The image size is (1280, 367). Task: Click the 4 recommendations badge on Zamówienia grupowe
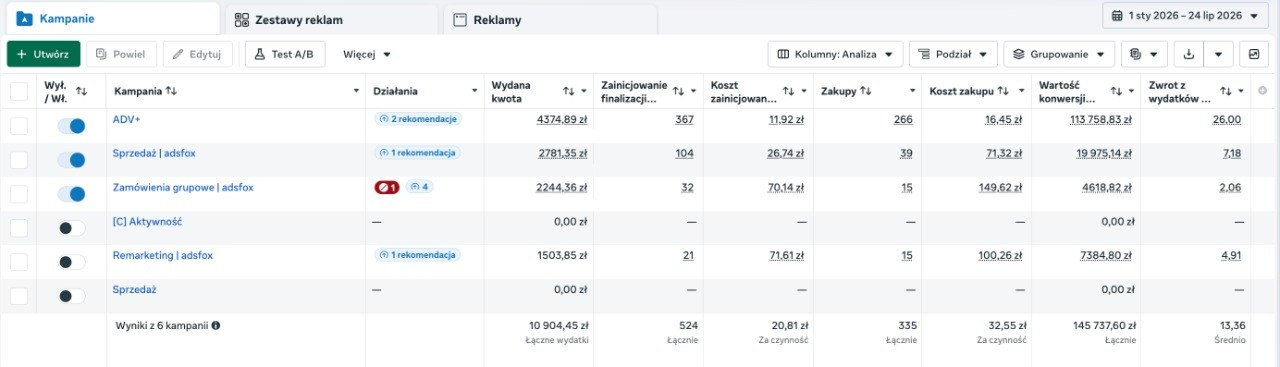[419, 187]
